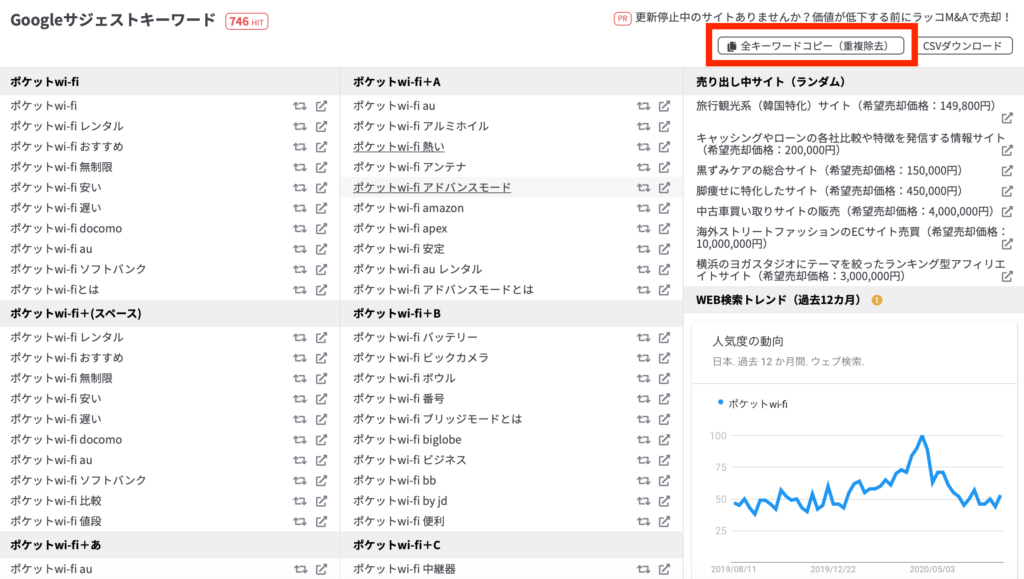
Task: Open external link icon for 黒ずみケアの総合サイト listing
Action: 1007,171
